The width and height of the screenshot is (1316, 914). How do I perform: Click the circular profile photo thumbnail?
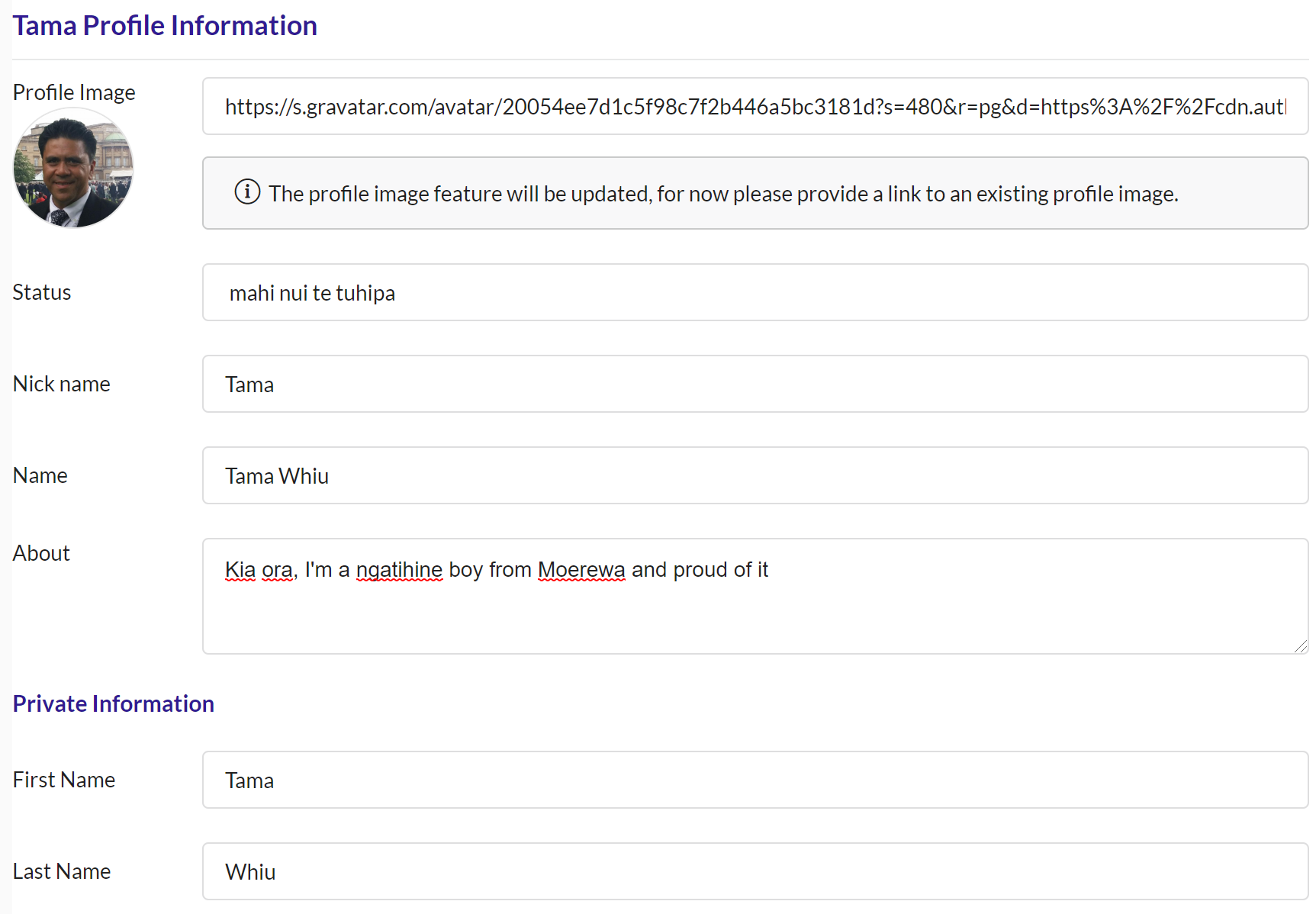pos(73,168)
